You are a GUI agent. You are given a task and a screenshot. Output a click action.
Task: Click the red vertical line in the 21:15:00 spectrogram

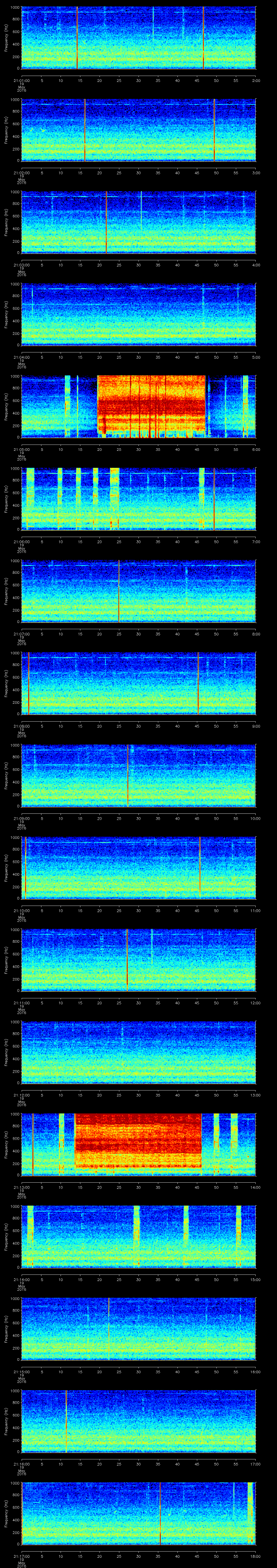point(108,1329)
